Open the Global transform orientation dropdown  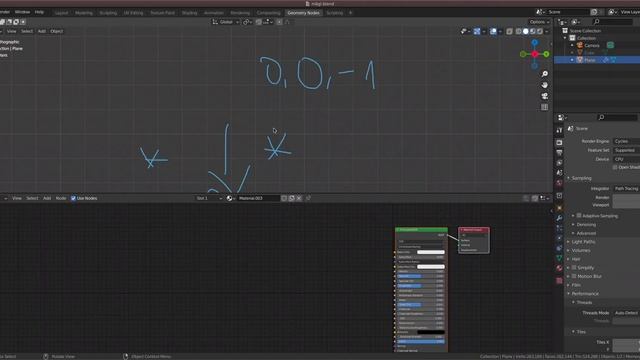[226, 22]
